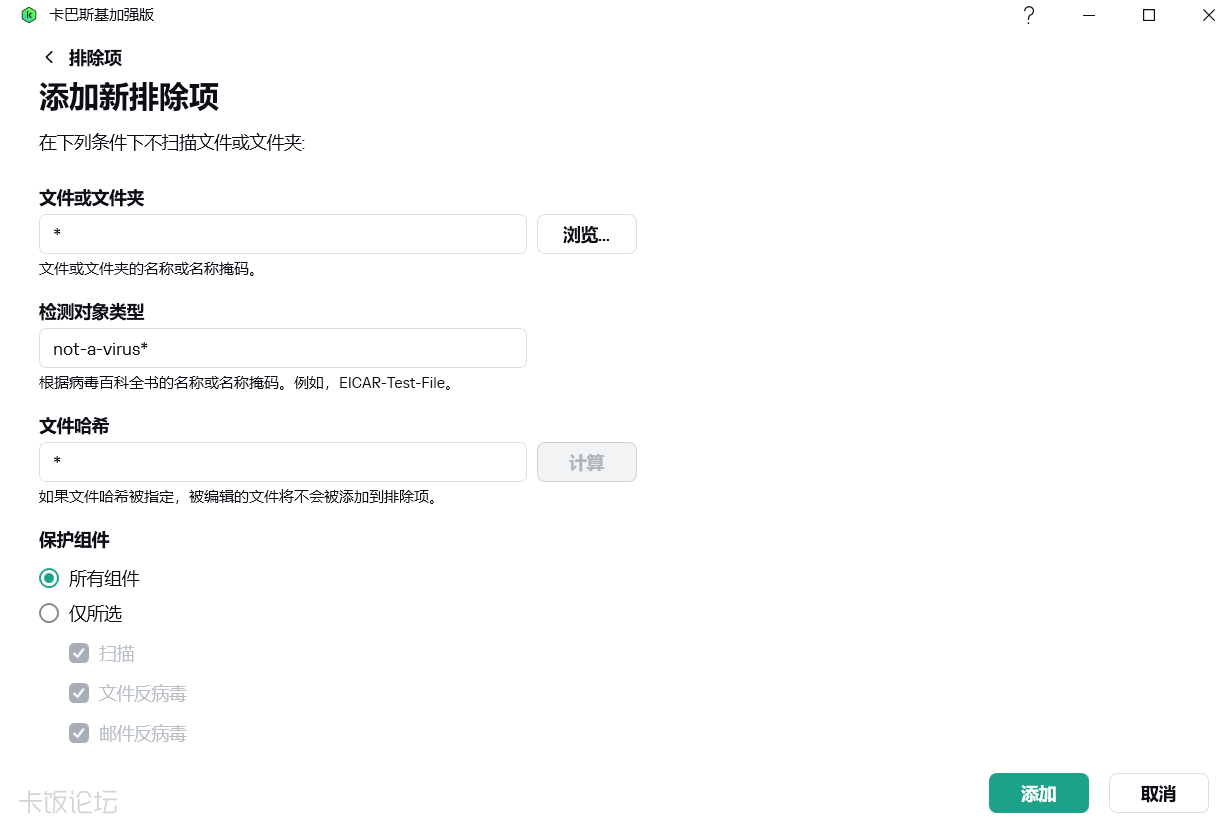Open help via the question mark icon
Viewport: 1221px width, 825px height.
pos(1029,15)
